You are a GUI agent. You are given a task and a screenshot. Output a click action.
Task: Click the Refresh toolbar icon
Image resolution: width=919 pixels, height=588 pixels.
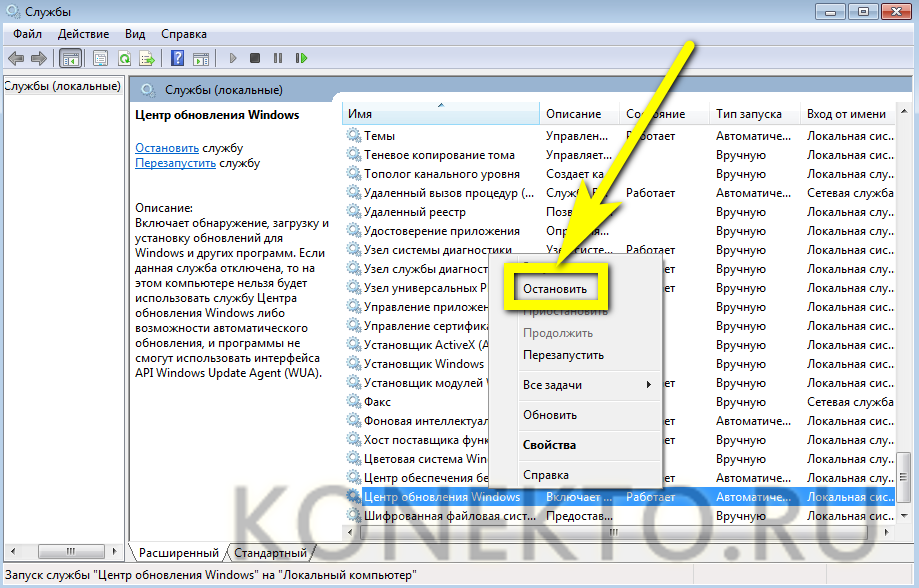(x=124, y=58)
